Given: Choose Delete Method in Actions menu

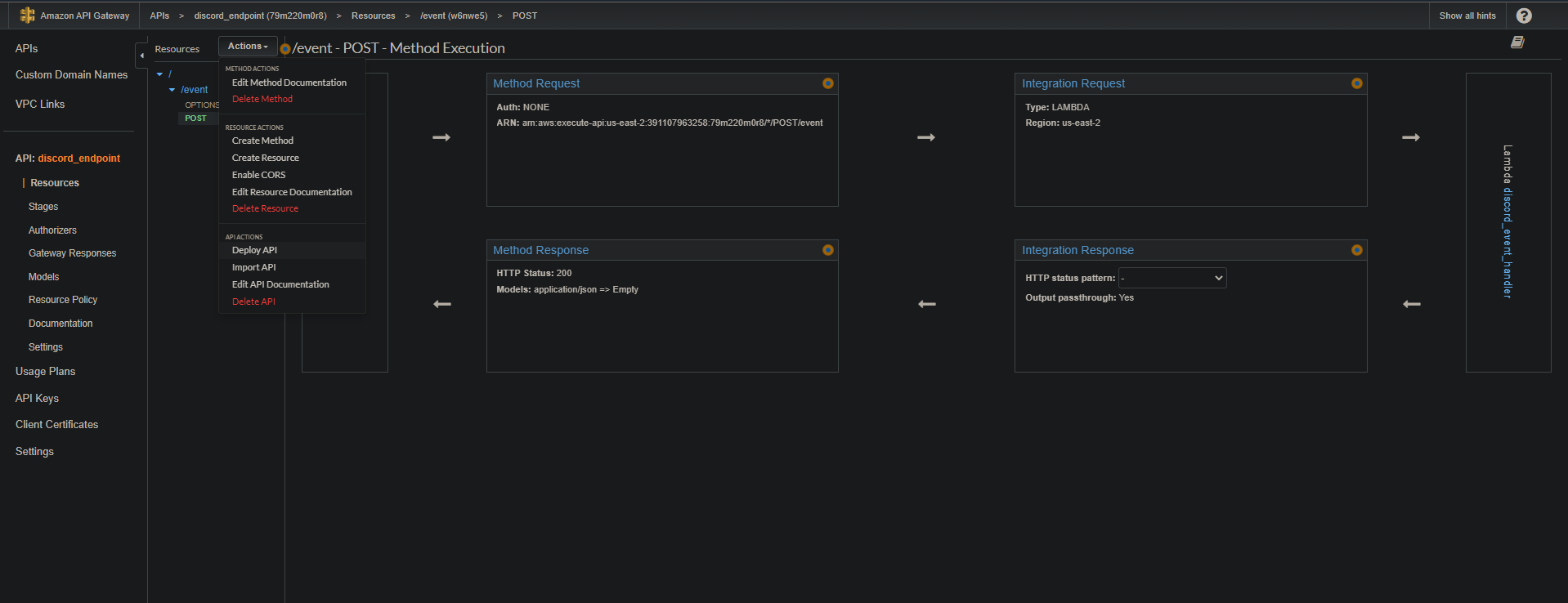Looking at the screenshot, I should 262,99.
